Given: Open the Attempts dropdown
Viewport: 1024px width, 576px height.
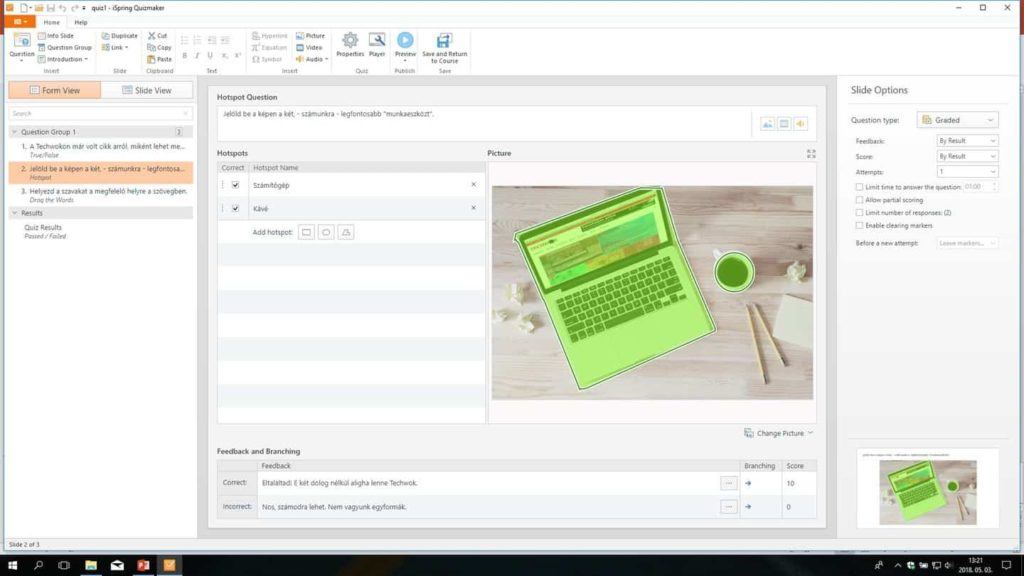Looking at the screenshot, I should pos(966,170).
